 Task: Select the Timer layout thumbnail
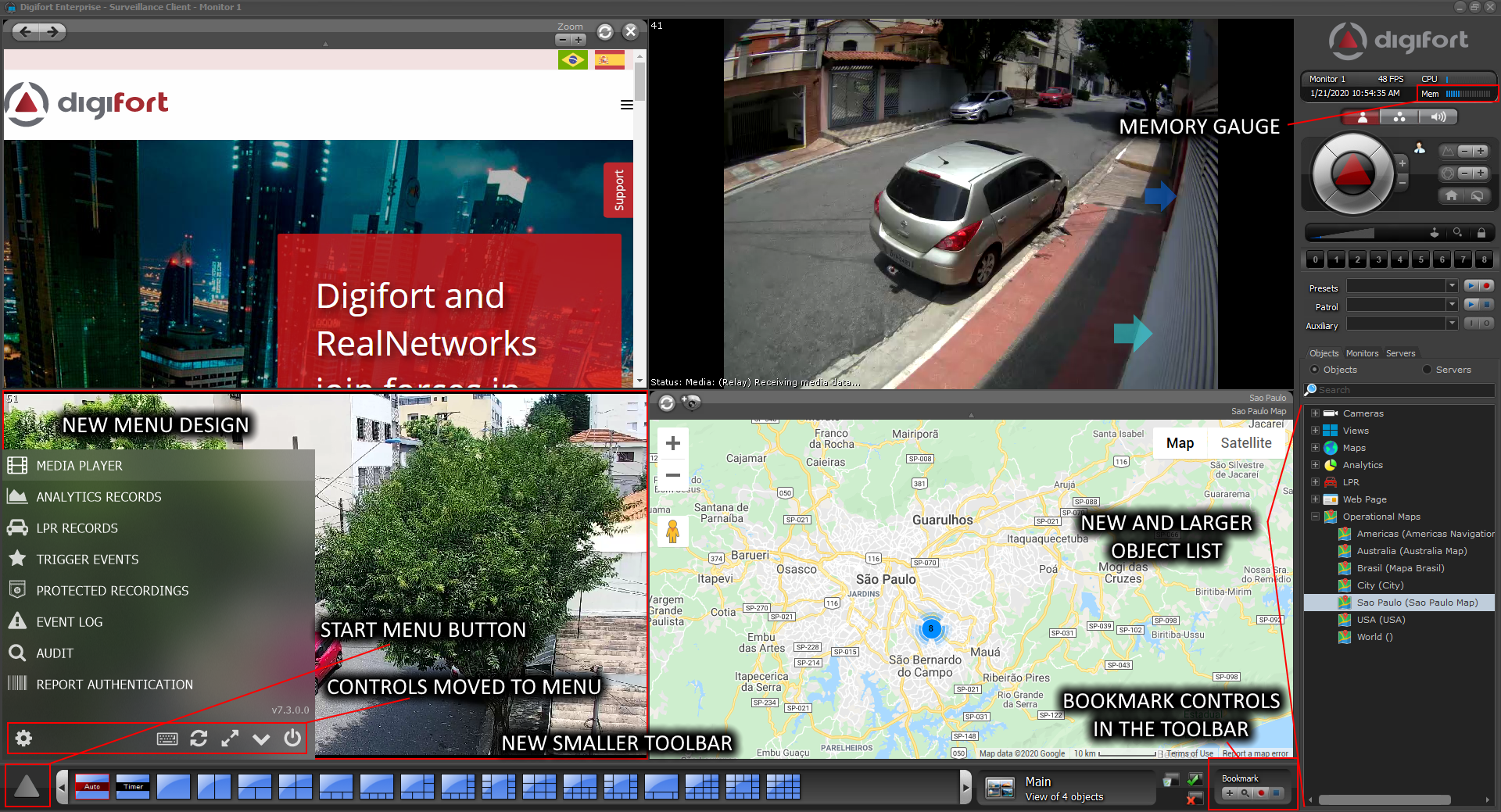pyautogui.click(x=133, y=786)
